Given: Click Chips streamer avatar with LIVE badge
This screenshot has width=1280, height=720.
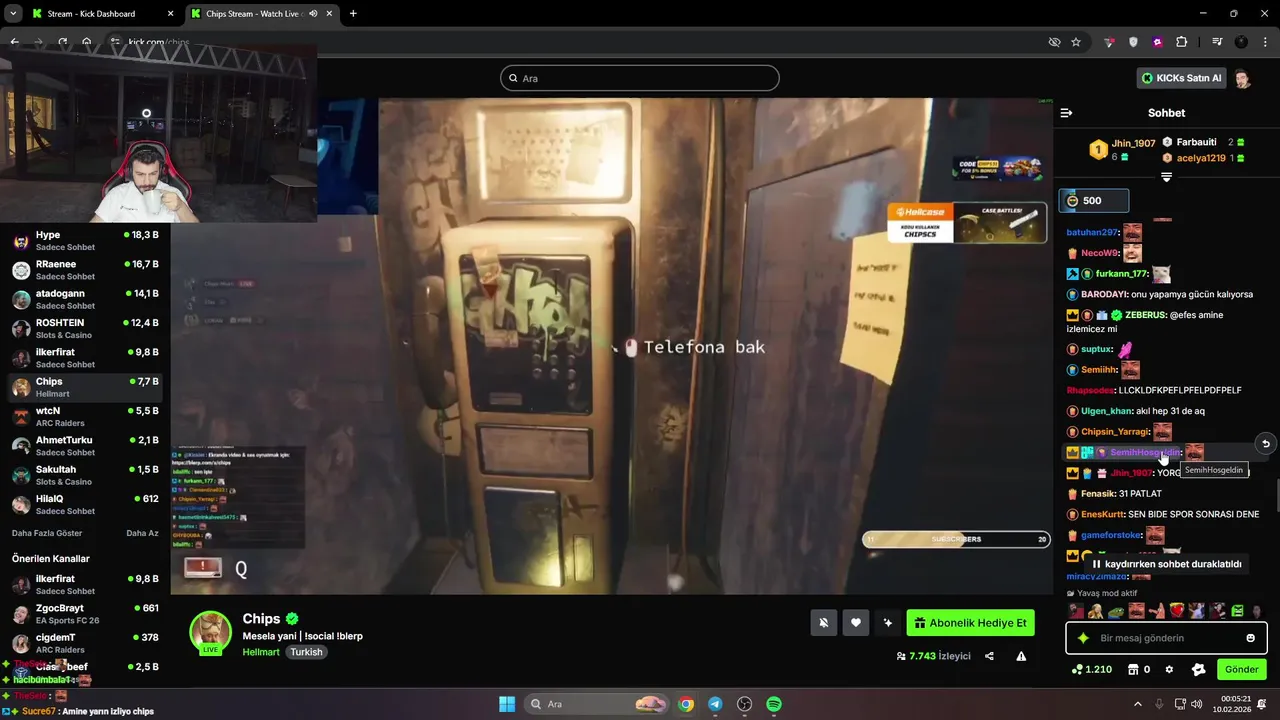Looking at the screenshot, I should point(210,632).
